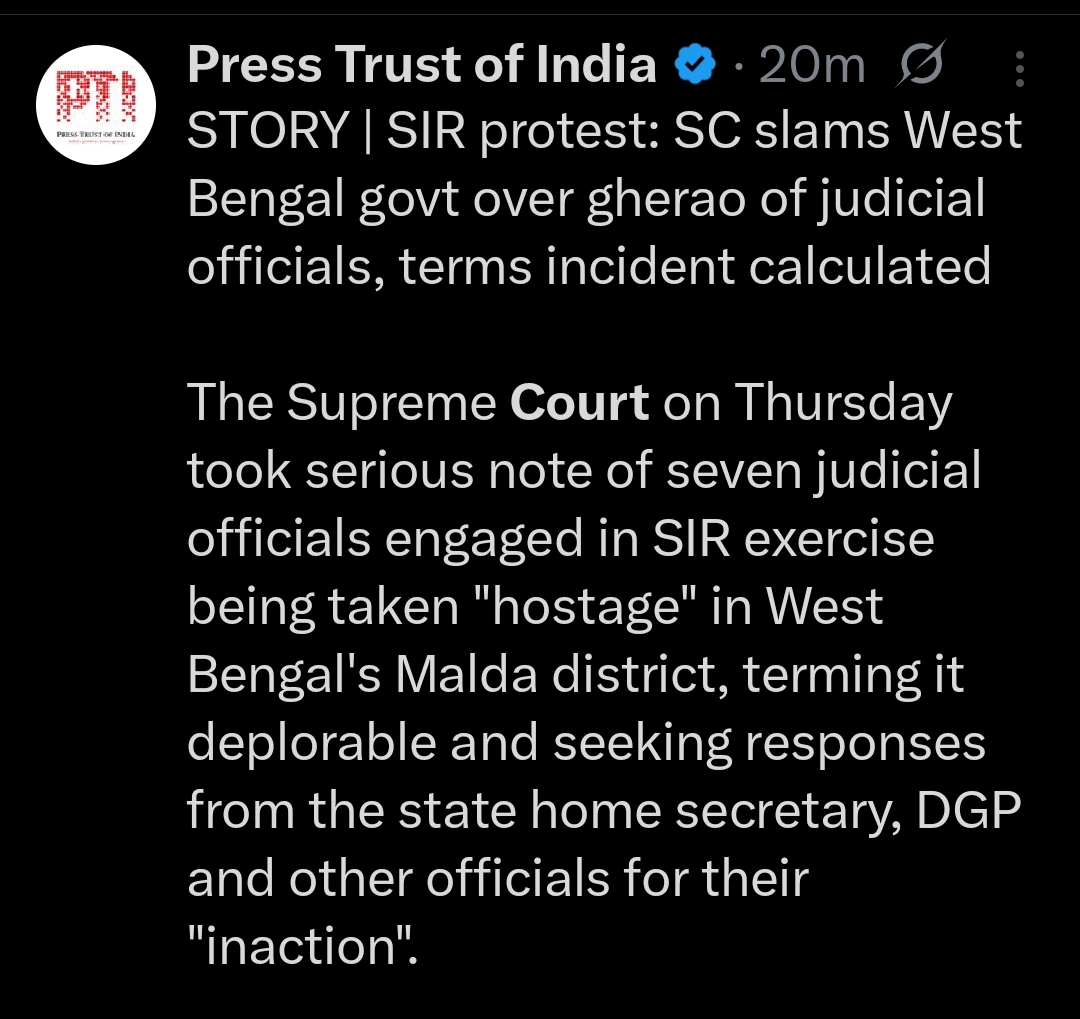This screenshot has height=1019, width=1080.
Task: Open the Press Trust of India account name
Action: tap(422, 66)
